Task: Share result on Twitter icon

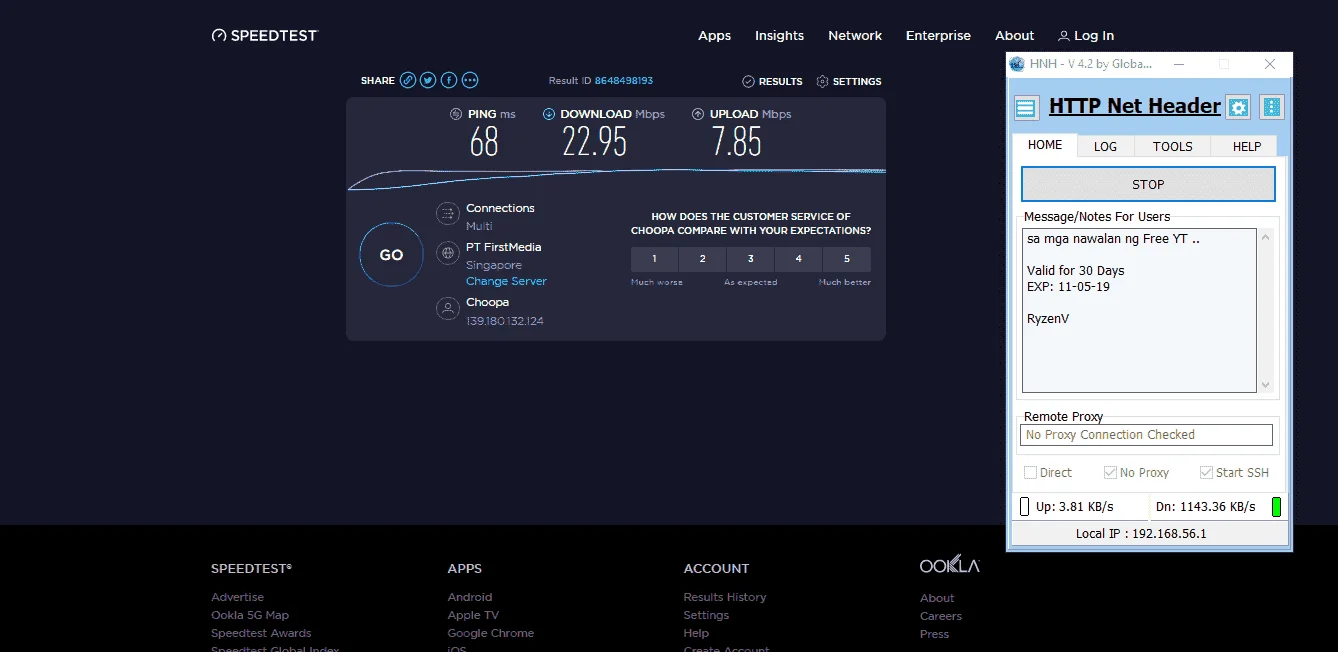Action: click(x=428, y=81)
